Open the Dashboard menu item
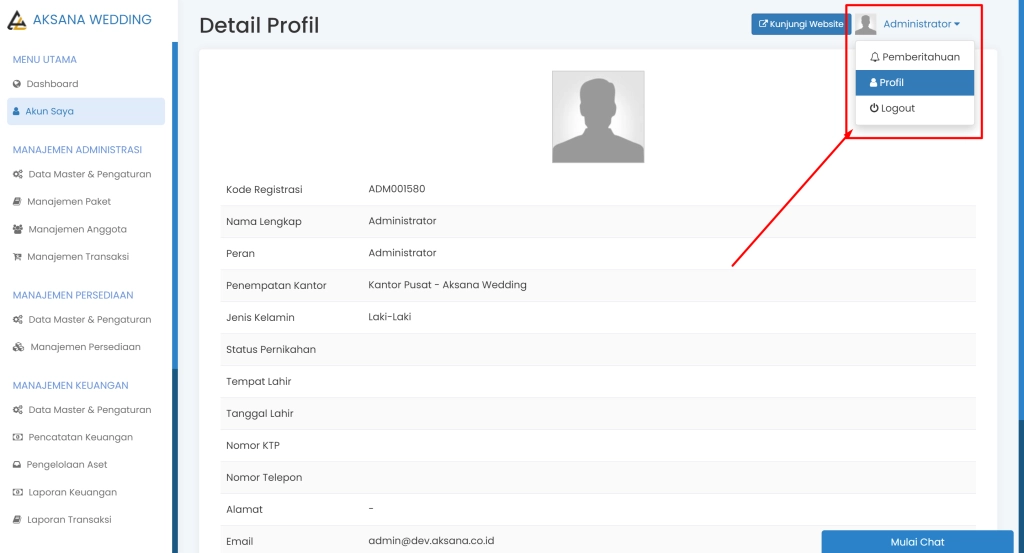 (x=52, y=84)
